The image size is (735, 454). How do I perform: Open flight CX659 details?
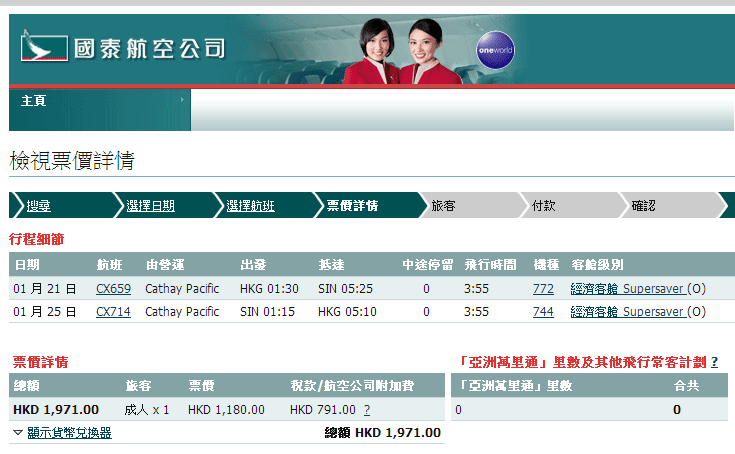point(113,288)
